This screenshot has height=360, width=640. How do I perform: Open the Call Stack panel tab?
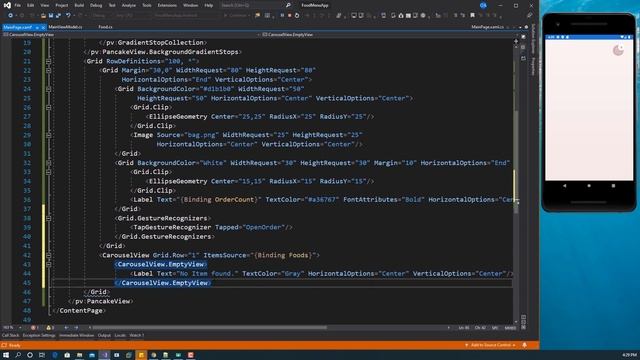pos(10,336)
